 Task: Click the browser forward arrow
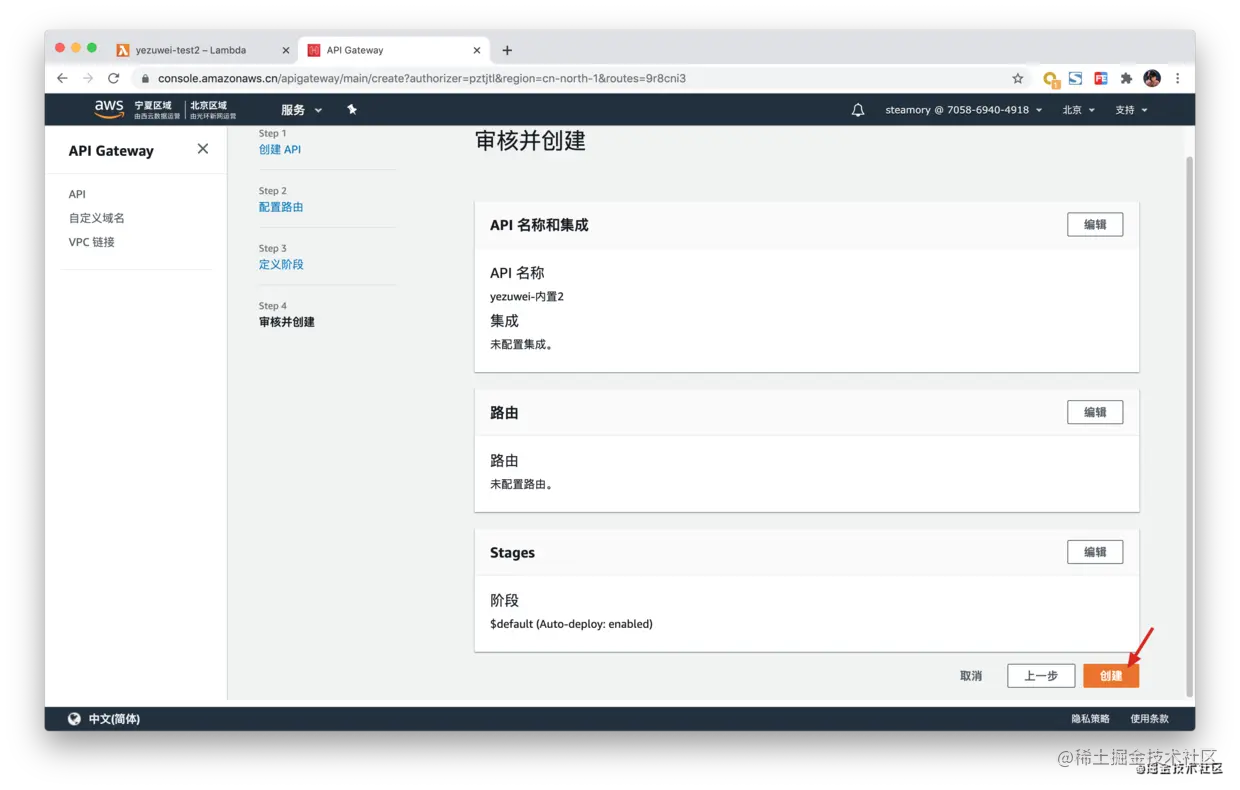(88, 78)
